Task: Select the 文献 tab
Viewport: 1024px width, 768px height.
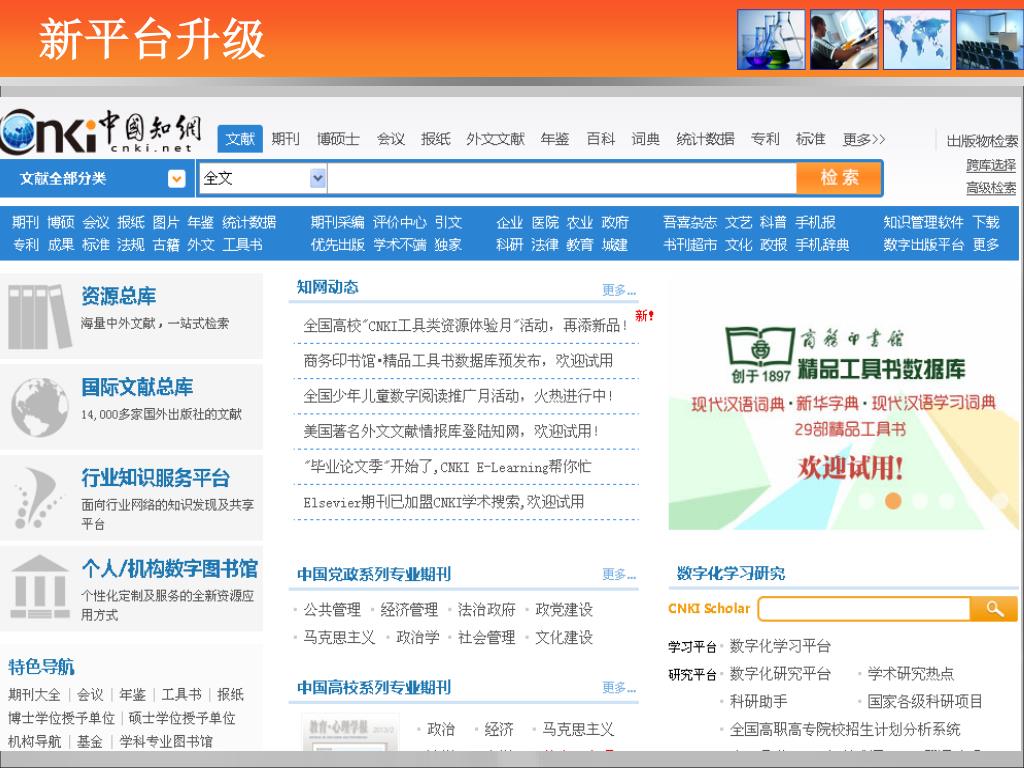Action: 240,138
